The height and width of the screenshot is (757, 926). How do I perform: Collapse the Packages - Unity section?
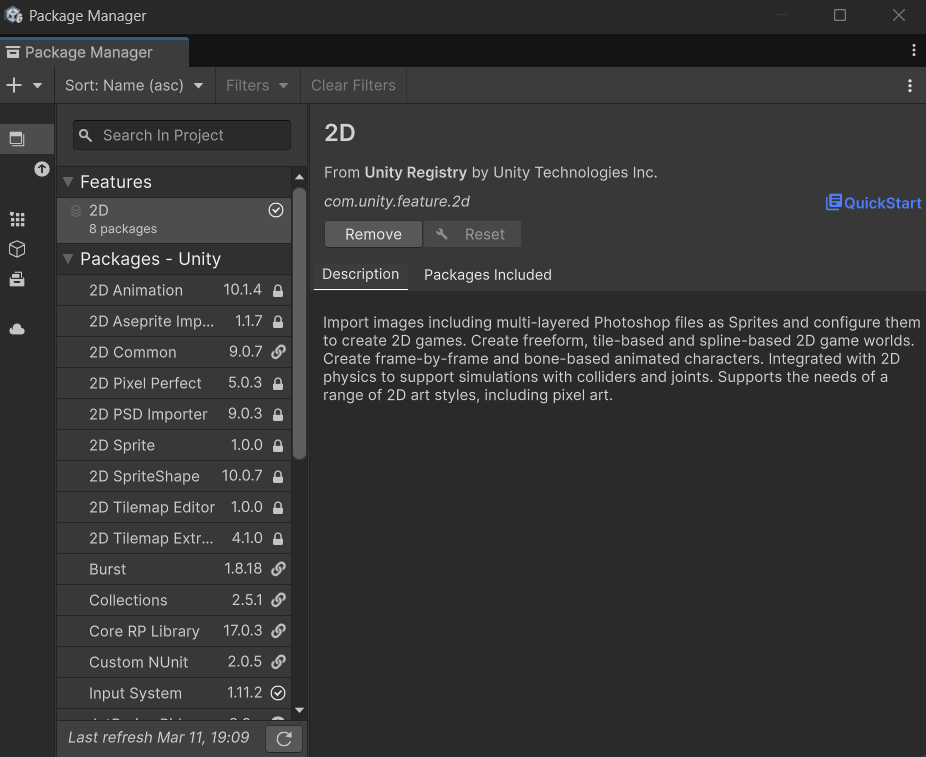(68, 259)
